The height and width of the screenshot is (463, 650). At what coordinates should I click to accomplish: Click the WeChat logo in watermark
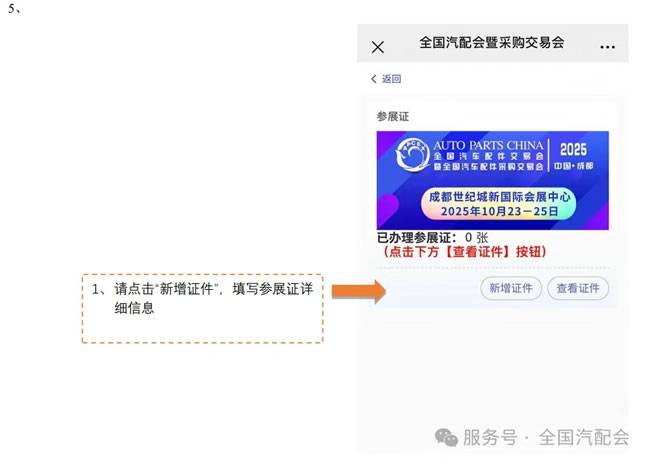pos(446,437)
